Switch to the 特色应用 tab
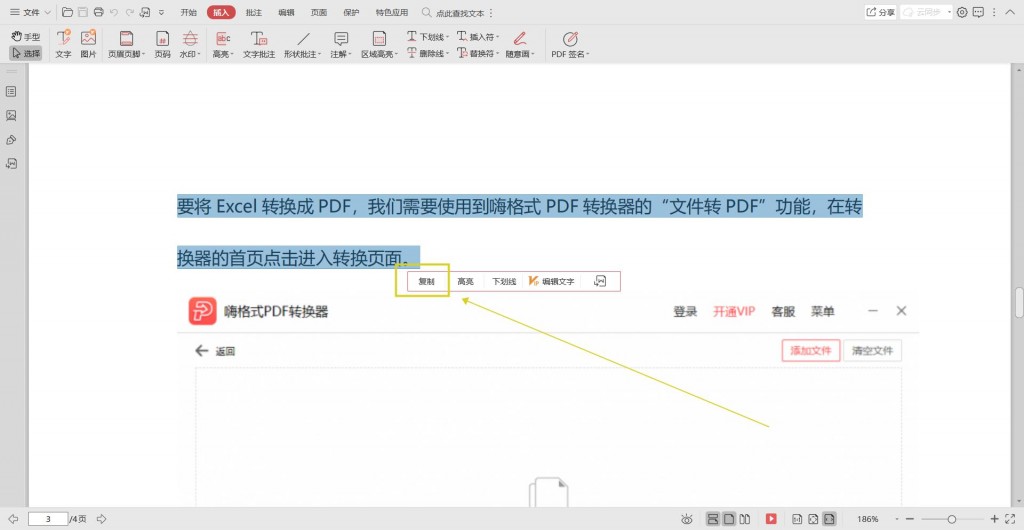 (x=392, y=12)
